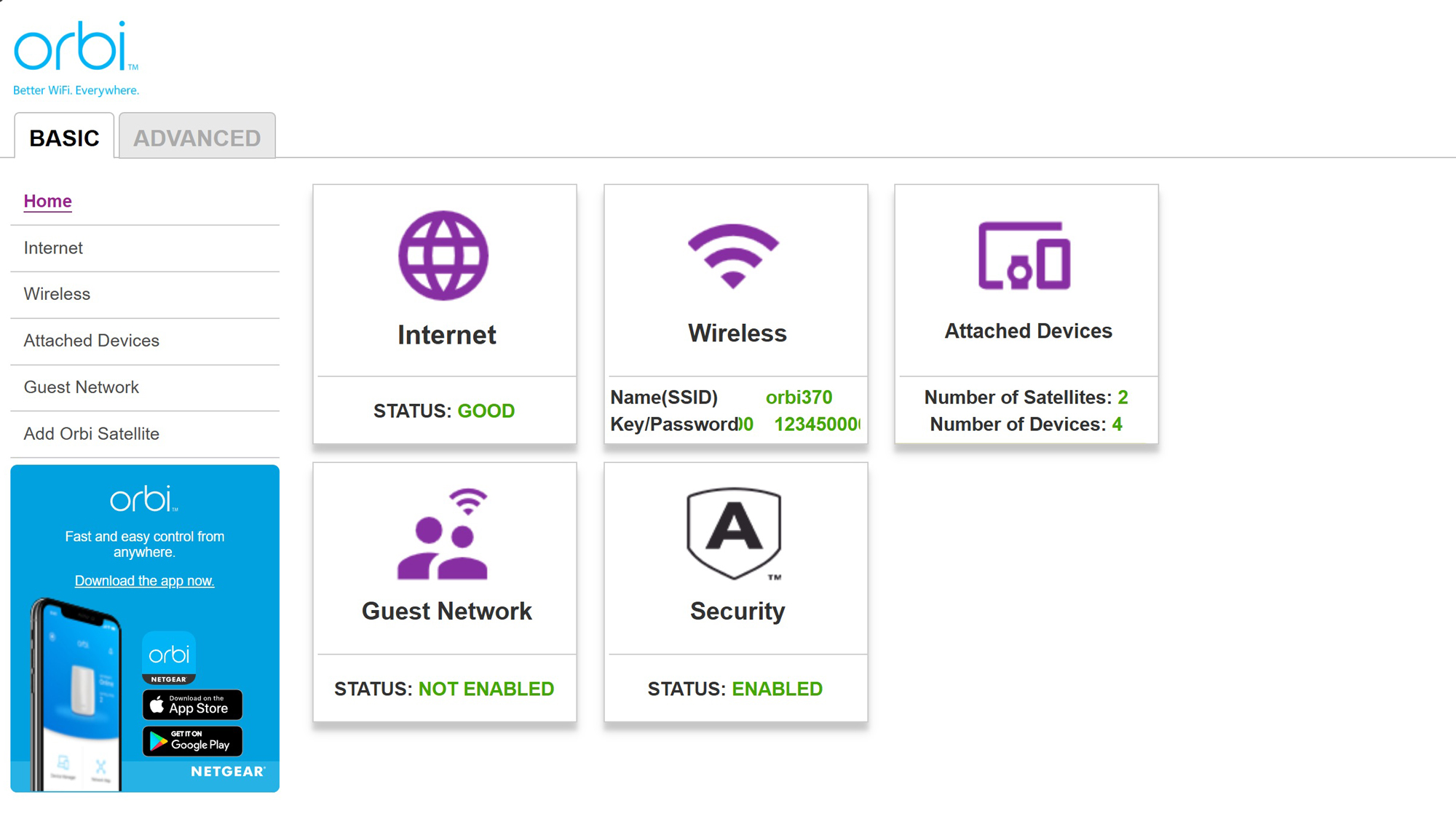The width and height of the screenshot is (1456, 819).
Task: Click the orbi370 SSID name
Action: [x=799, y=397]
